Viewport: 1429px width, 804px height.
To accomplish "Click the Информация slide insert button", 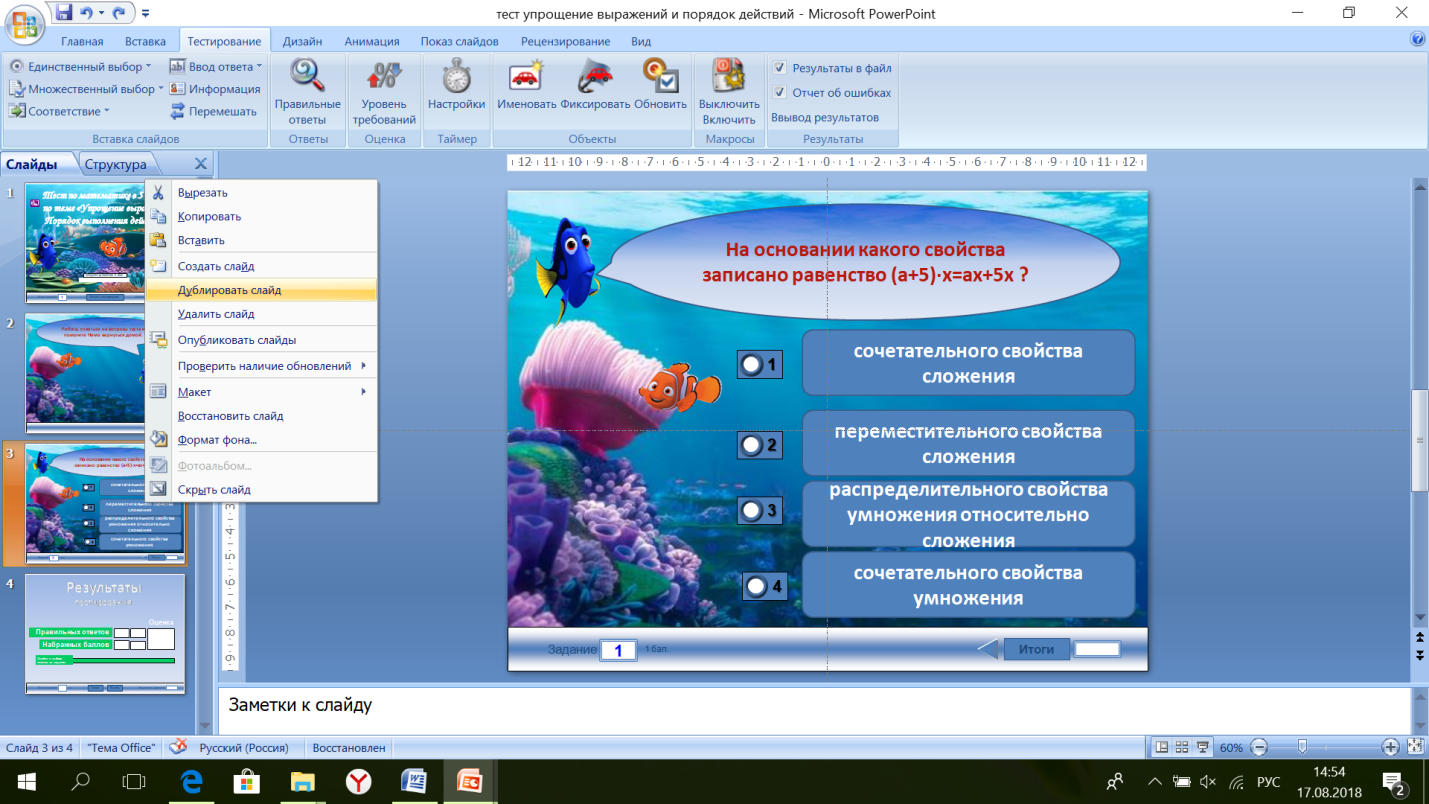I will (x=215, y=89).
